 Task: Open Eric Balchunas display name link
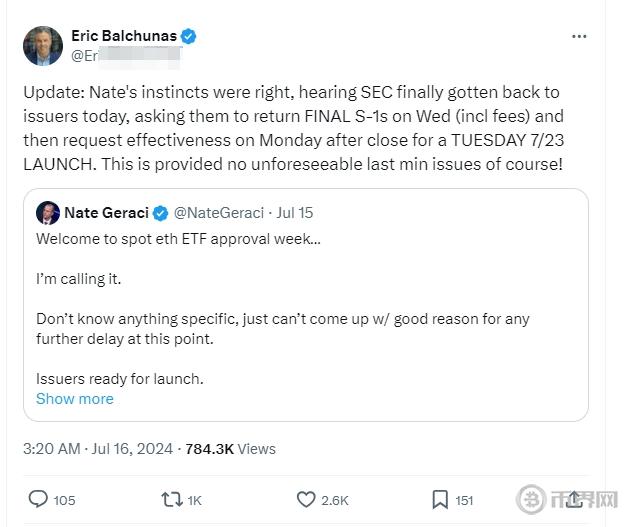123,36
